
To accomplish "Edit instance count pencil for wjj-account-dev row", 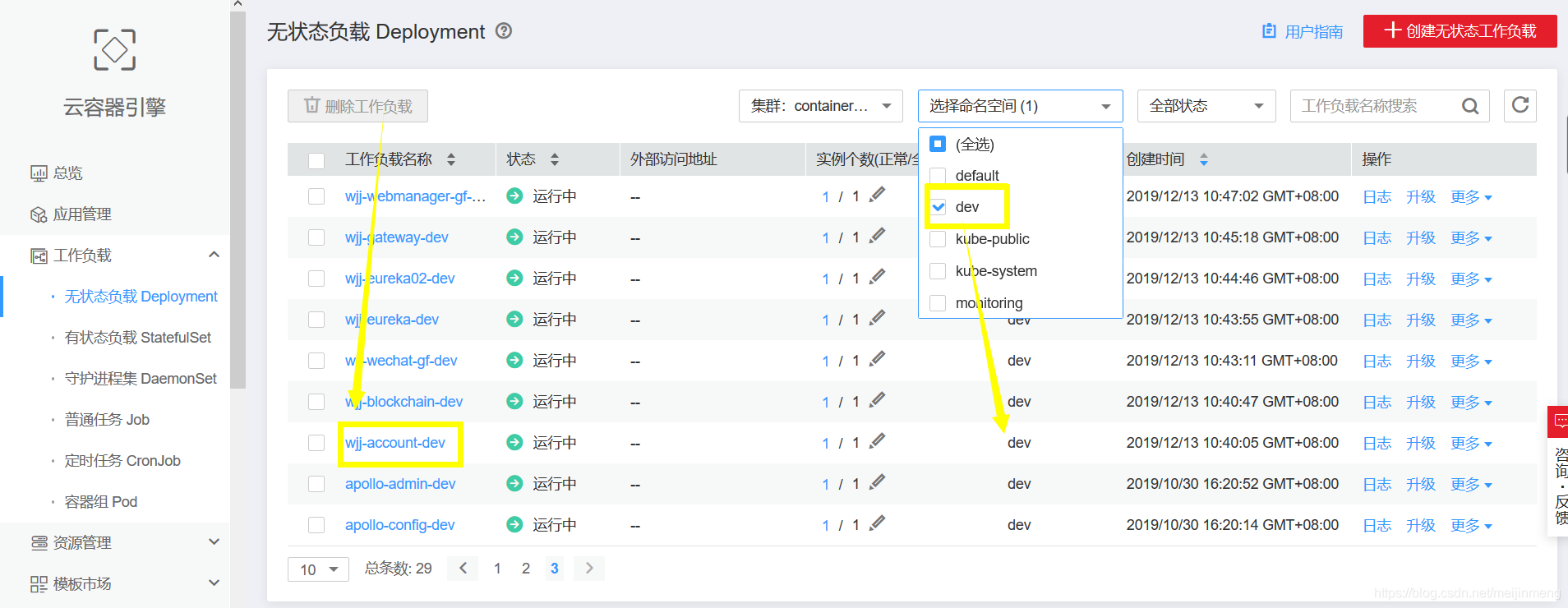I will point(877,441).
